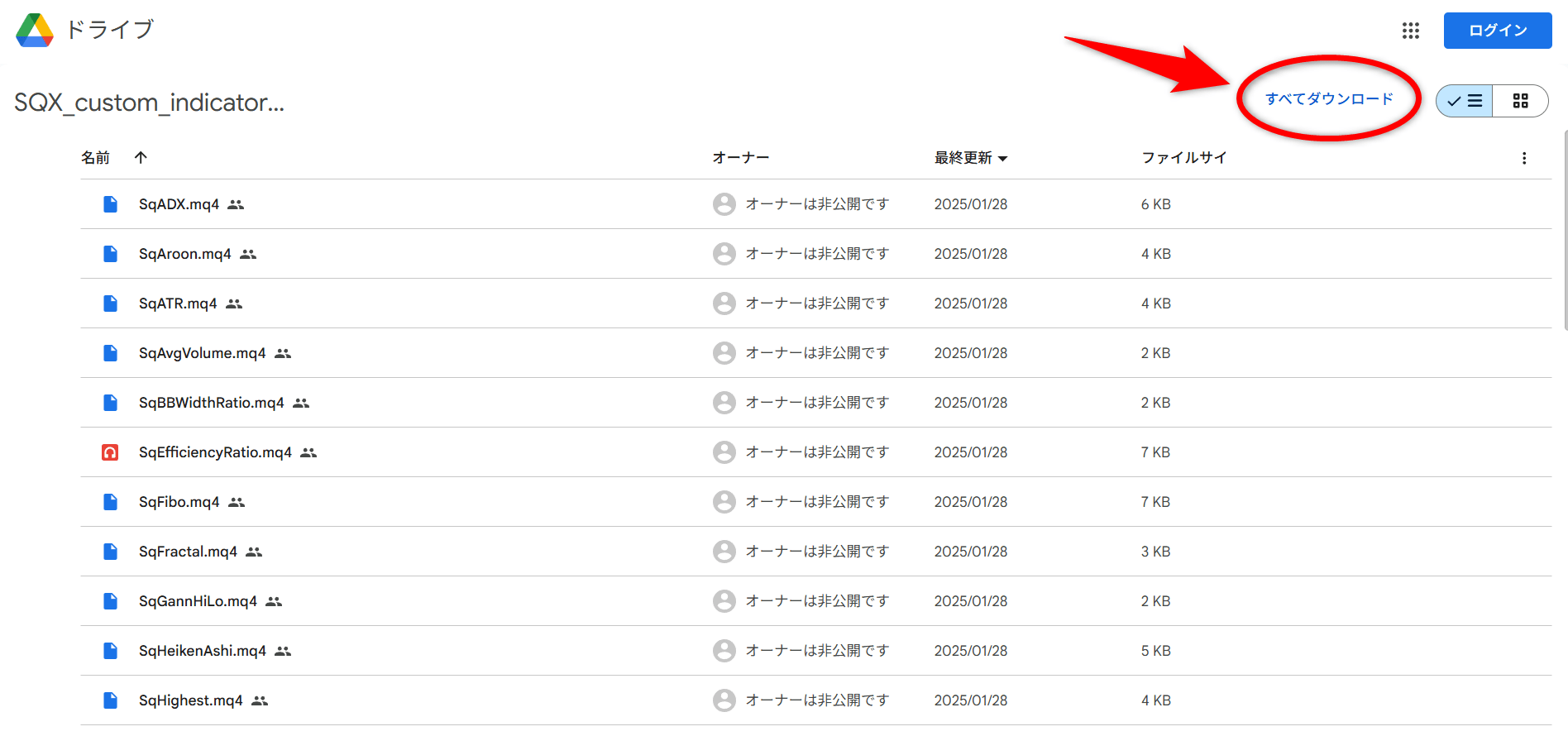This screenshot has width=1568, height=736.
Task: Click owner avatar icon in SqATR.mq4 row
Action: pyautogui.click(x=724, y=303)
